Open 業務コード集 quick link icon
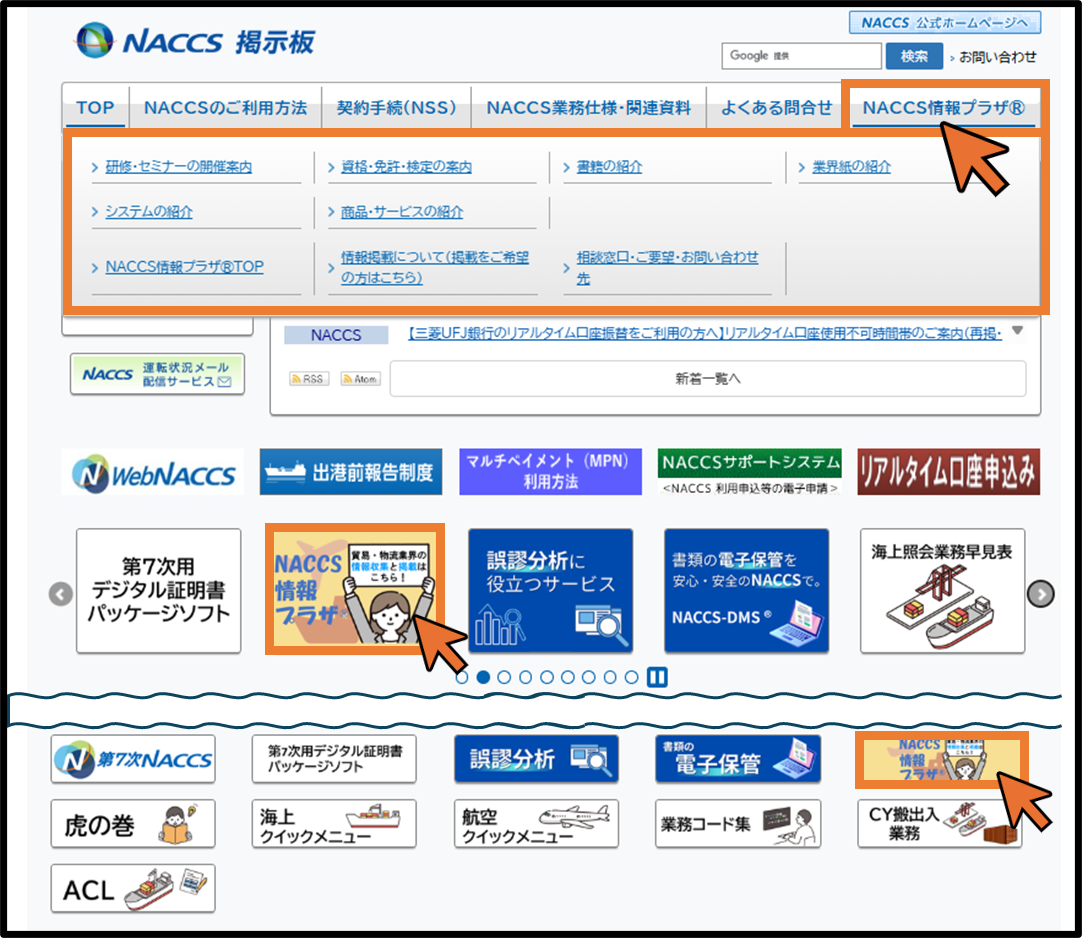 point(737,824)
